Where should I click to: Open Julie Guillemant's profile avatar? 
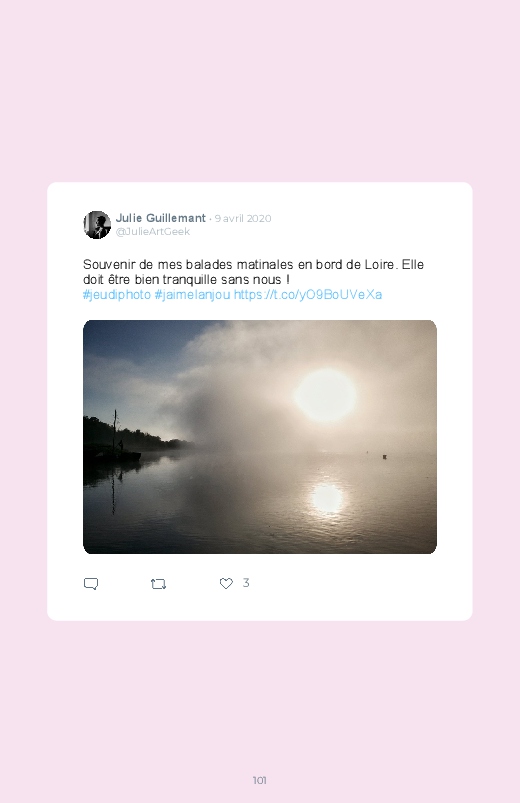97,225
